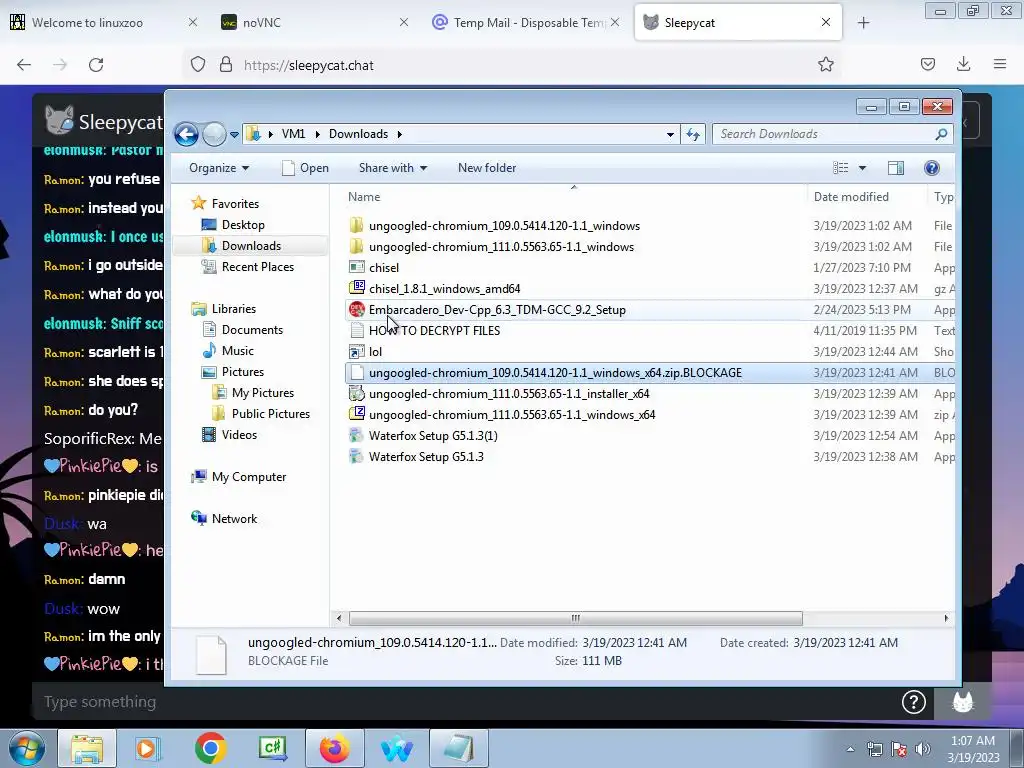The height and width of the screenshot is (768, 1024).
Task: Select ungoogled-chromium_111 windows_x64 zip file
Action: pos(511,415)
